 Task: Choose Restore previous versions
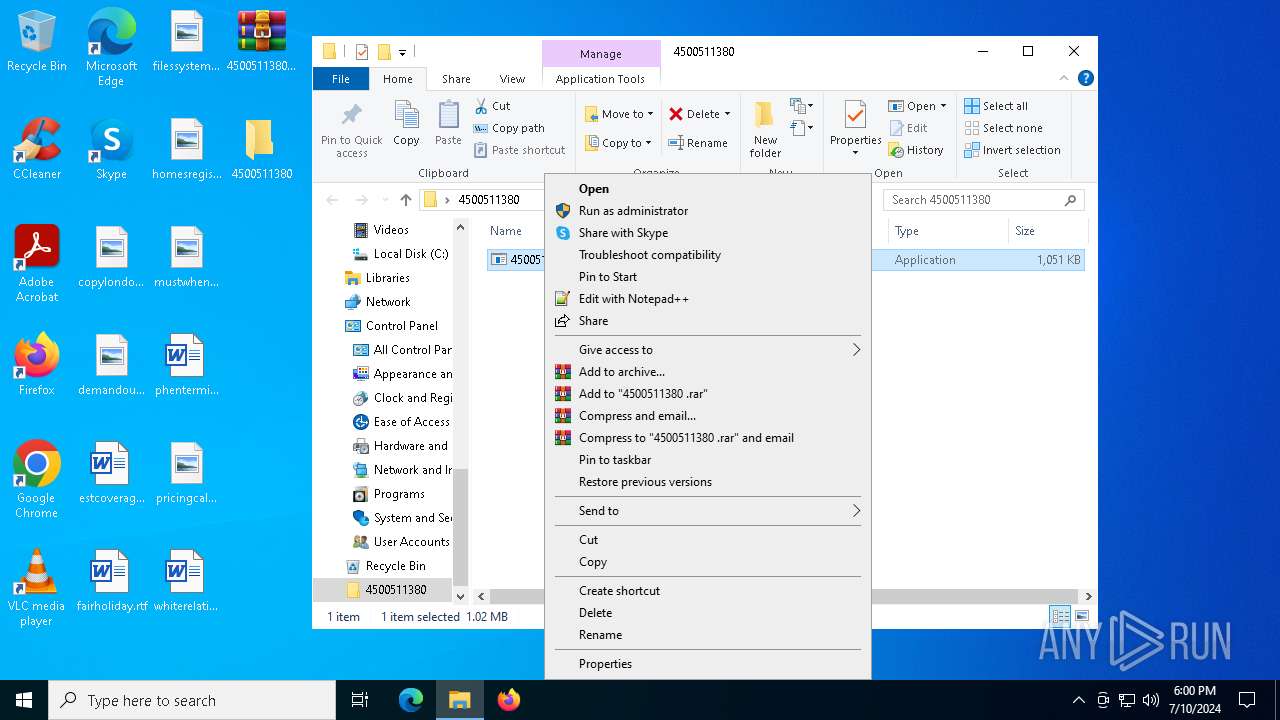(x=707, y=482)
